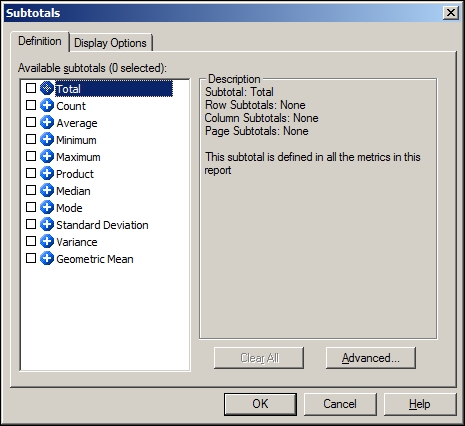Click the Geometric Mean plus icon

click(47, 258)
